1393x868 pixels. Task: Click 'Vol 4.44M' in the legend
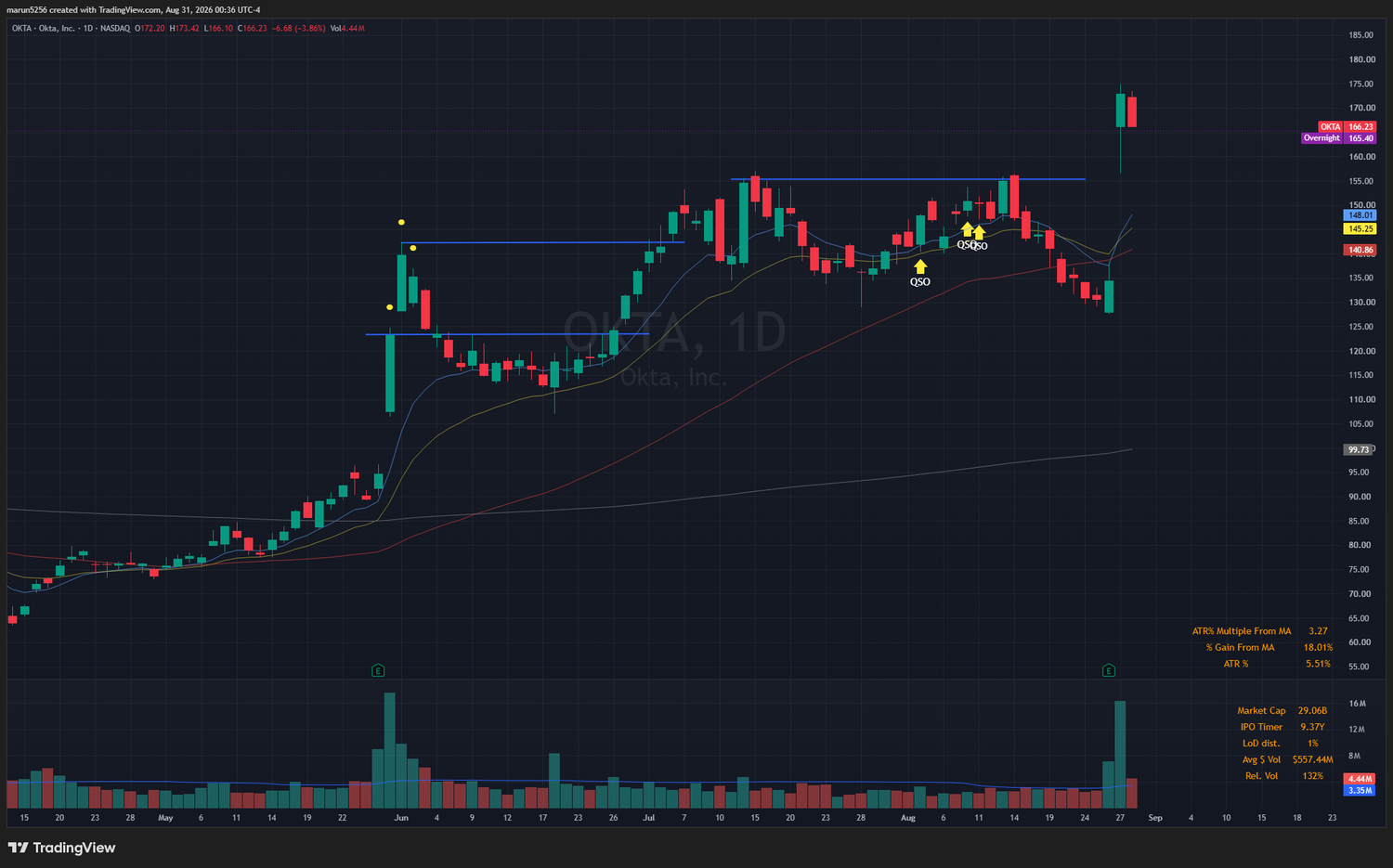(347, 29)
